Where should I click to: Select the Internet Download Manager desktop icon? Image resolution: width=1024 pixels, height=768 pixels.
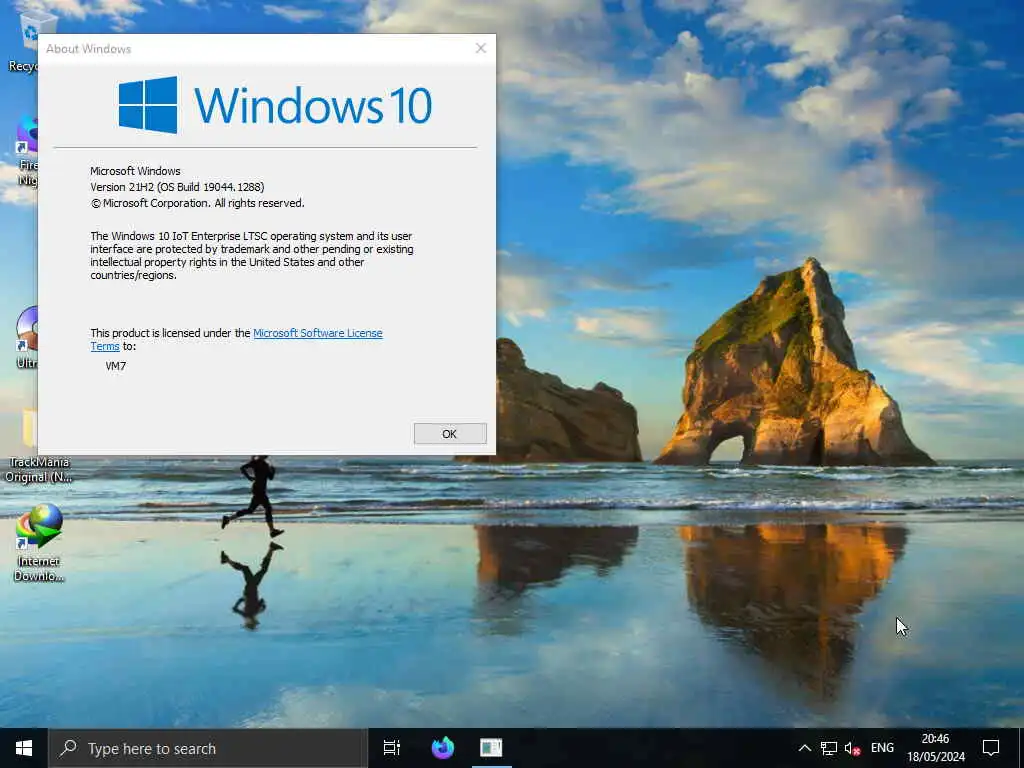(39, 543)
